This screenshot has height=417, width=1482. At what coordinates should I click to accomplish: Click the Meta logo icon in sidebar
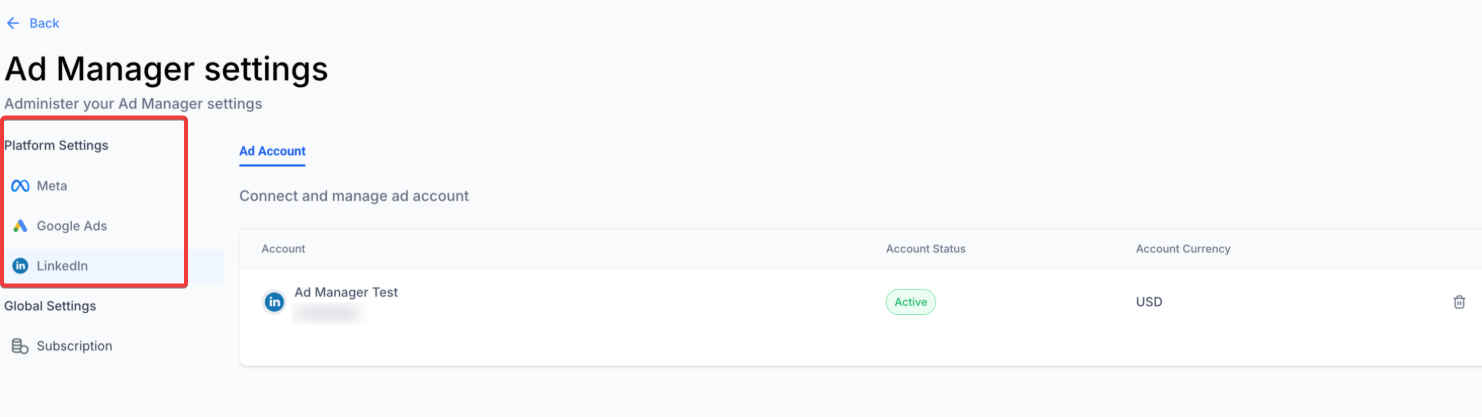tap(20, 186)
